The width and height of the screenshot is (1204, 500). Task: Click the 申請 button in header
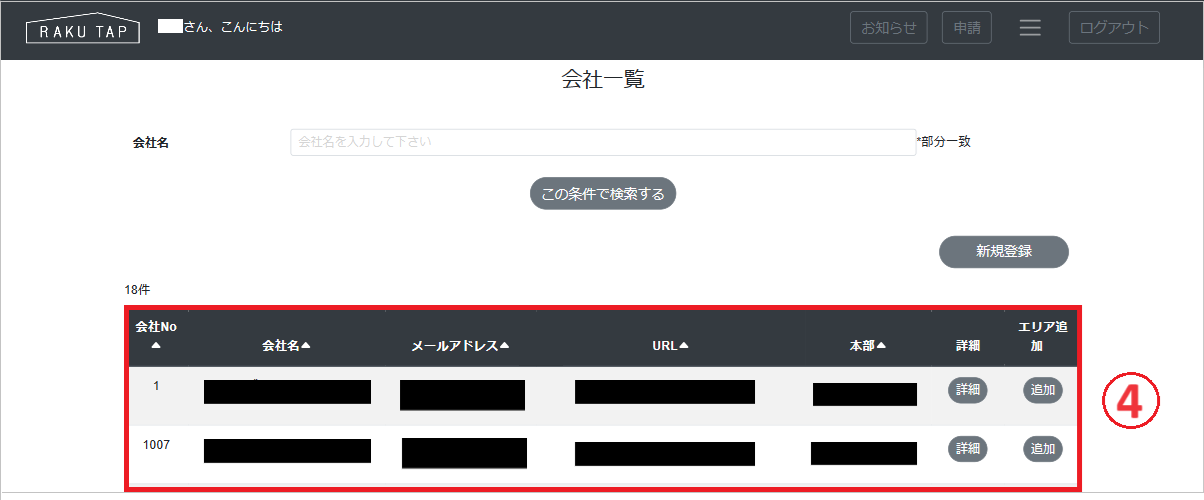pyautogui.click(x=967, y=28)
